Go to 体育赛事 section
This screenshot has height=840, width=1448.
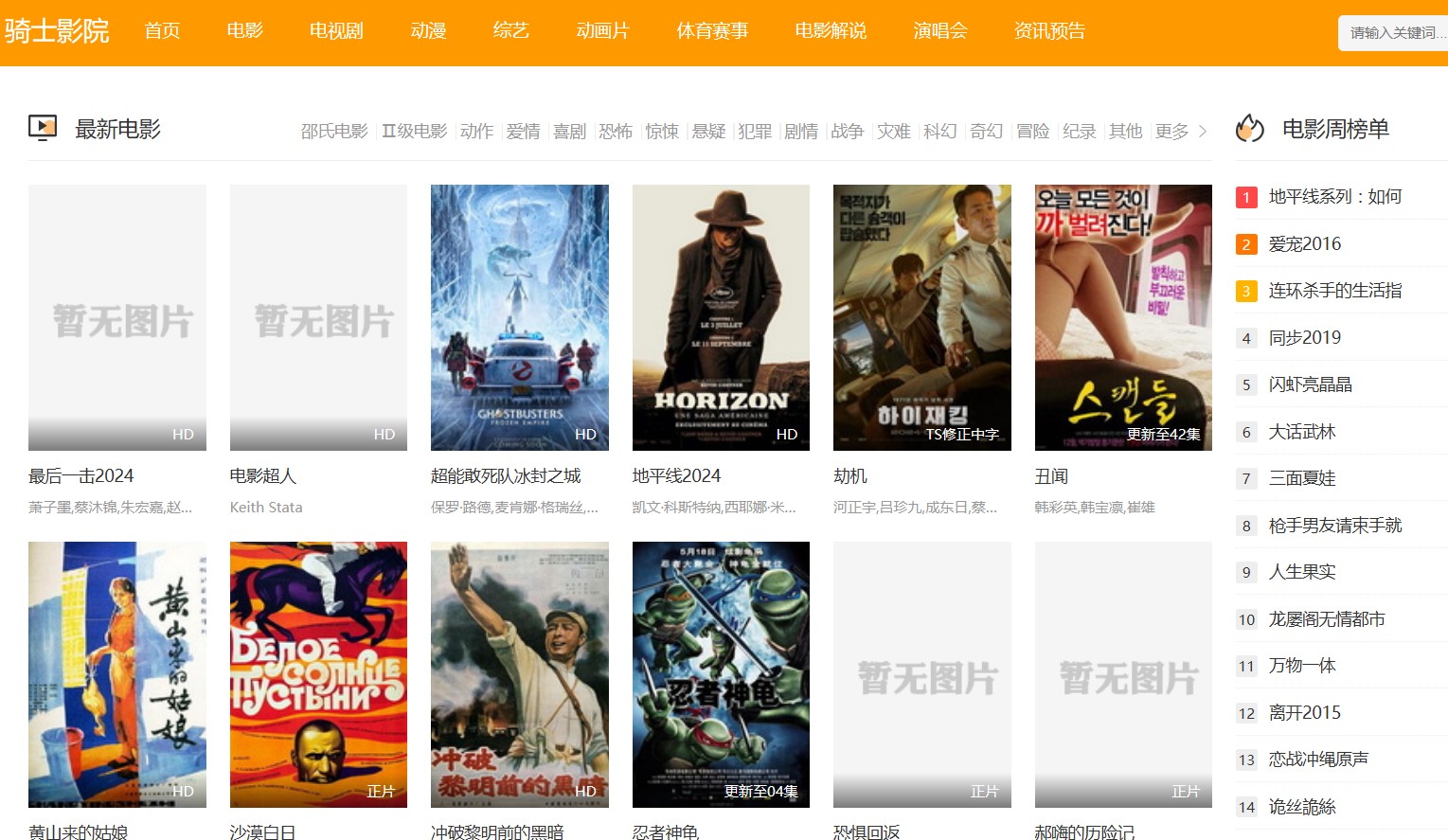pyautogui.click(x=712, y=30)
